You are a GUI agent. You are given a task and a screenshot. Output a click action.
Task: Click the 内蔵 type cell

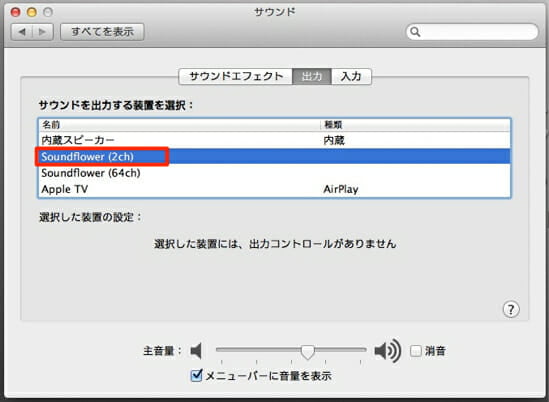334,140
